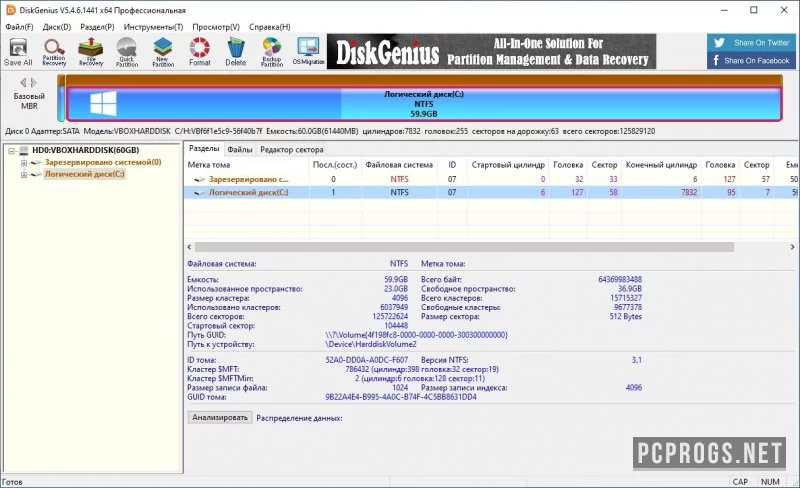The height and width of the screenshot is (488, 800).
Task: Open the Инструменты(T) menu
Action: [153, 27]
